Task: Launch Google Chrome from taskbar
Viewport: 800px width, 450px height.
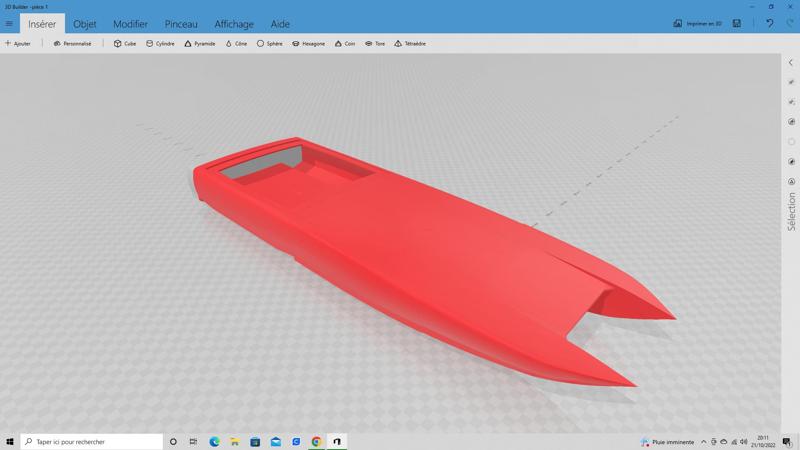Action: 316,442
